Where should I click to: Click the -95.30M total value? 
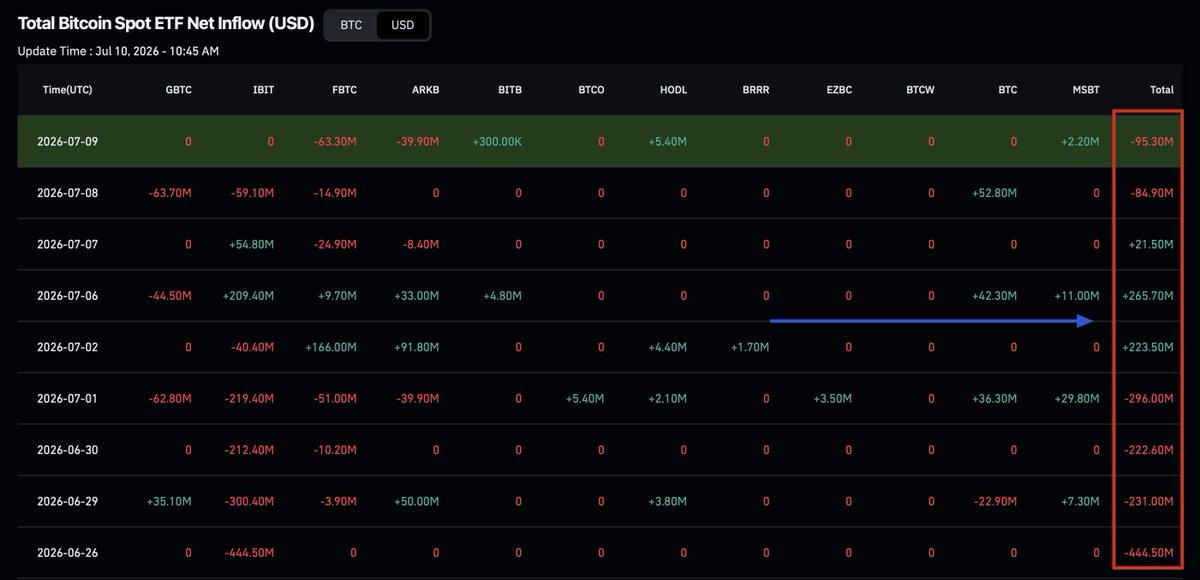1152,142
